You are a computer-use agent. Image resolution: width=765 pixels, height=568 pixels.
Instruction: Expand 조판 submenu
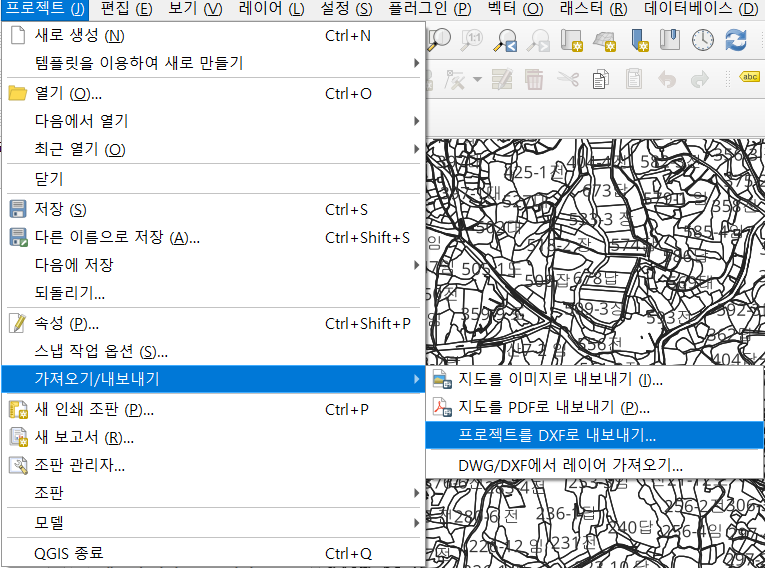214,493
